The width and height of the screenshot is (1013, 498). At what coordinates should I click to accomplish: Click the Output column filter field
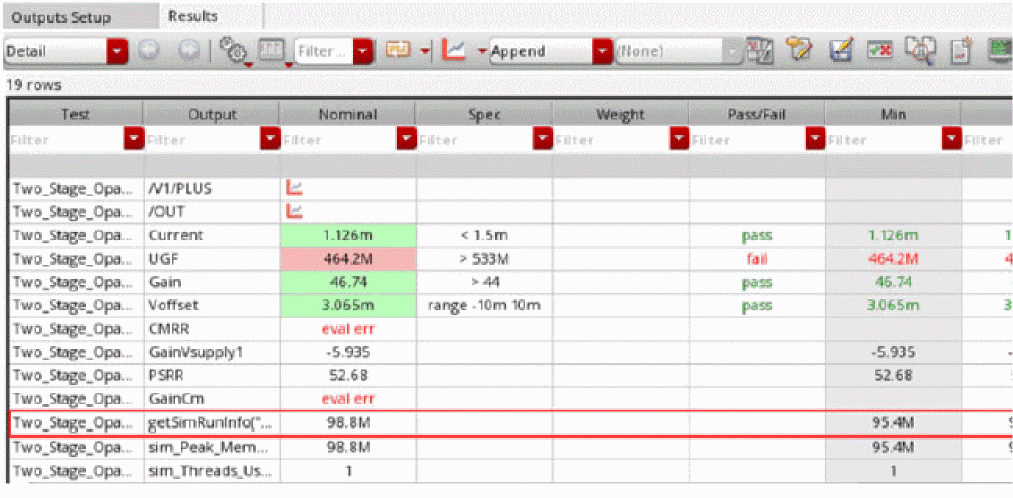201,140
